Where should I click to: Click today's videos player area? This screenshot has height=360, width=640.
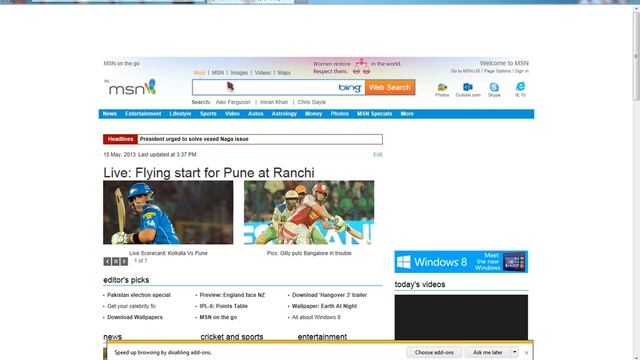click(x=461, y=318)
